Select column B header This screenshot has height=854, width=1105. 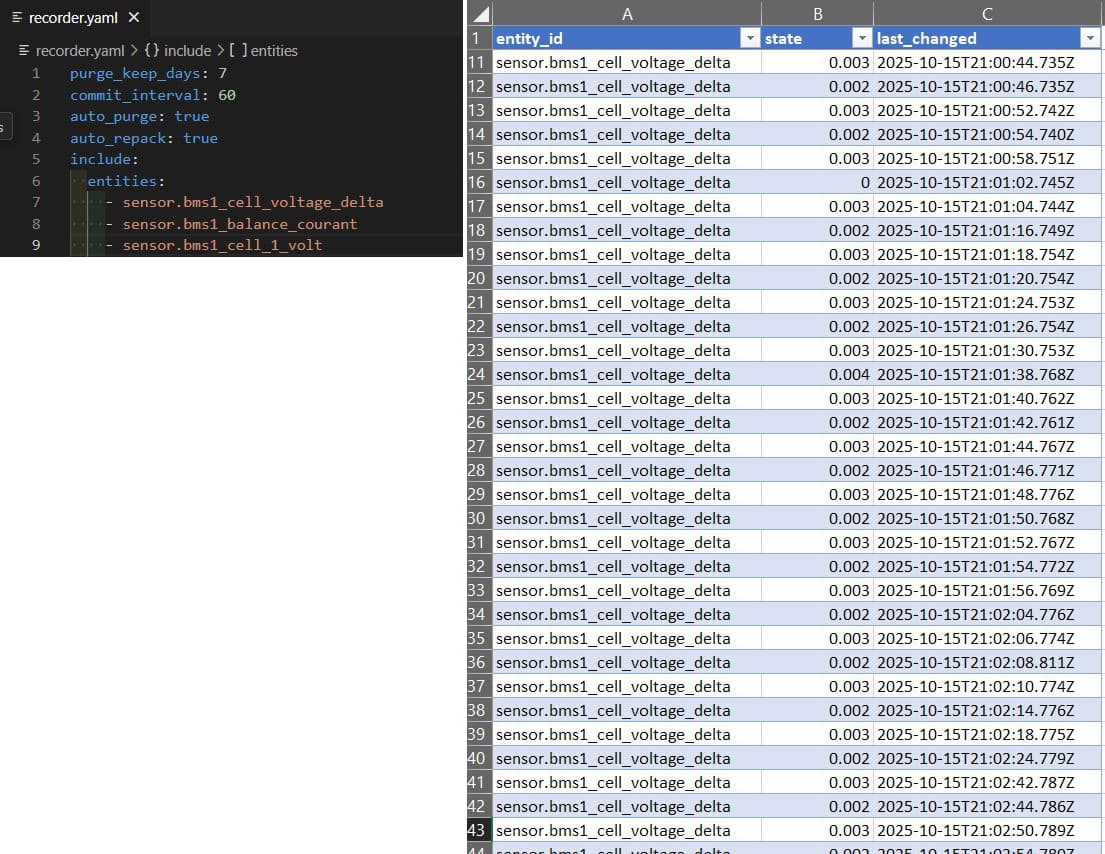pyautogui.click(x=817, y=13)
